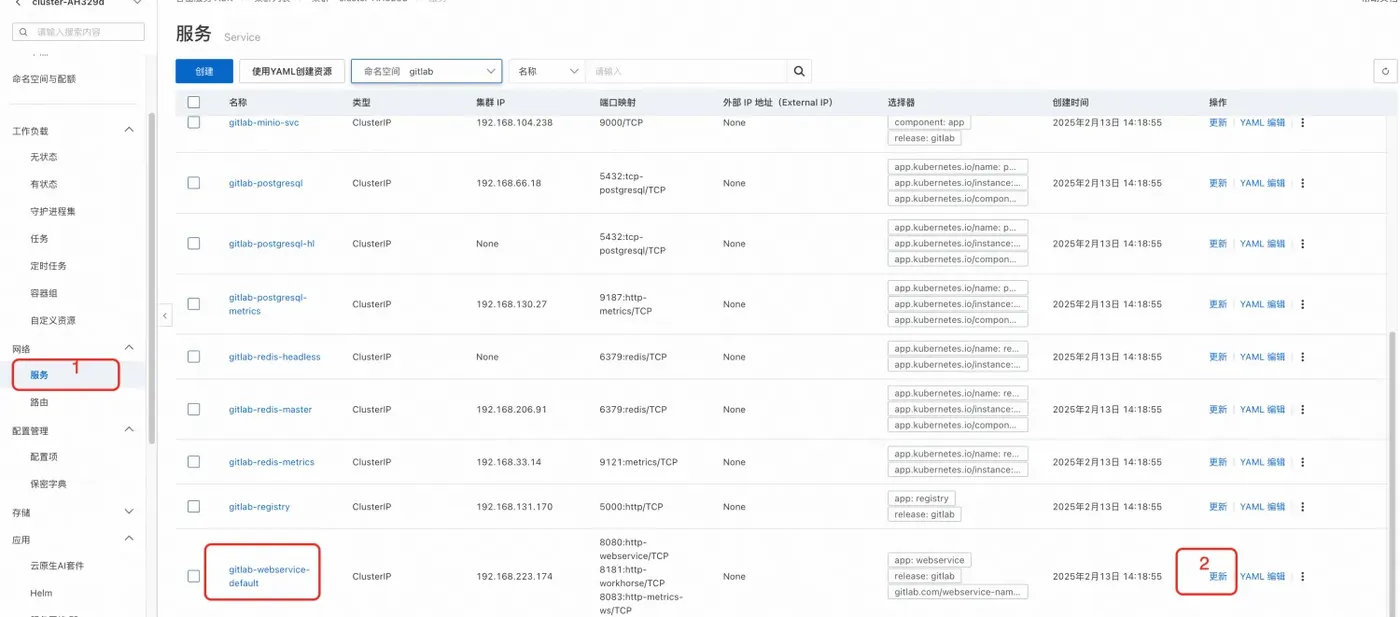Open the 命名空间 gitlab namespace dropdown

click(426, 71)
